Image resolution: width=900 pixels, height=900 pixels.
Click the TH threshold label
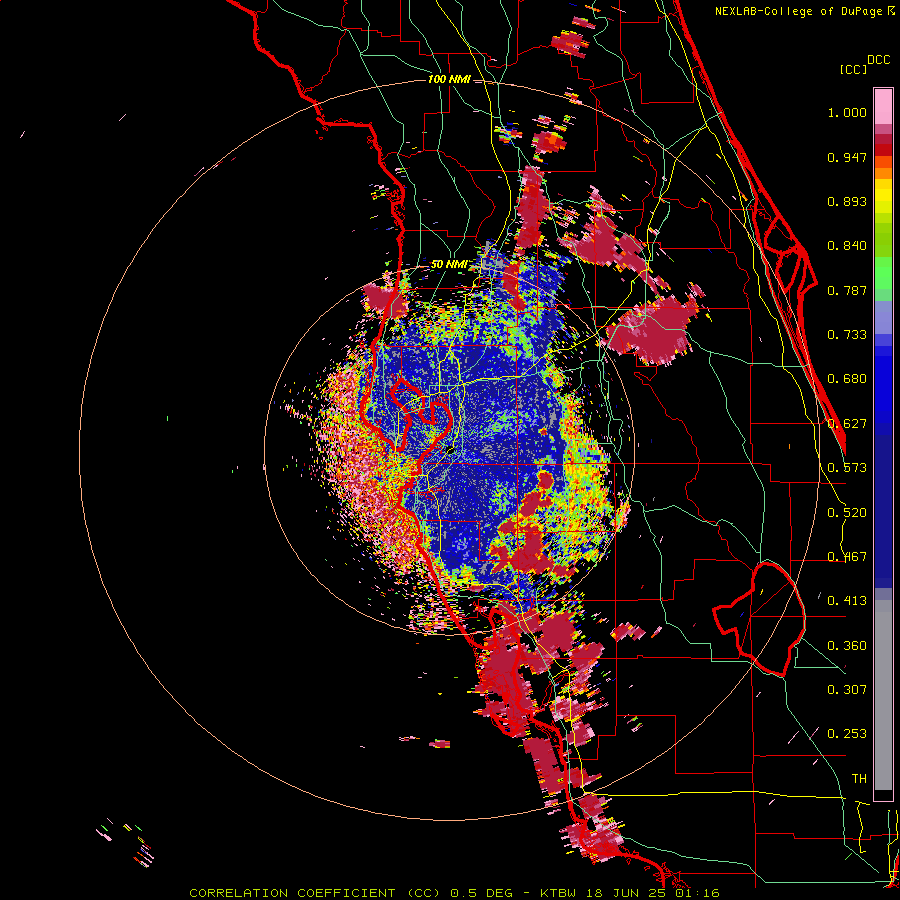click(859, 779)
